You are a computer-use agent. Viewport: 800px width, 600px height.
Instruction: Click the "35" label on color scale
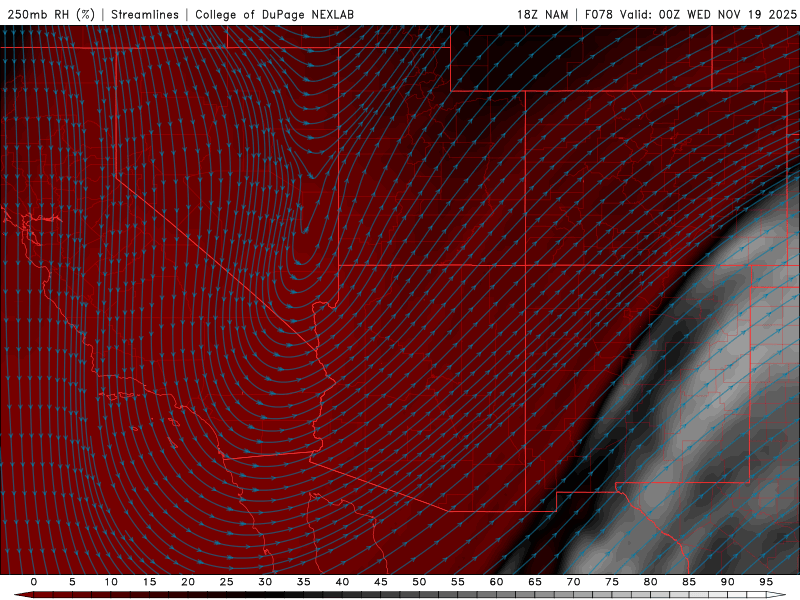click(304, 582)
